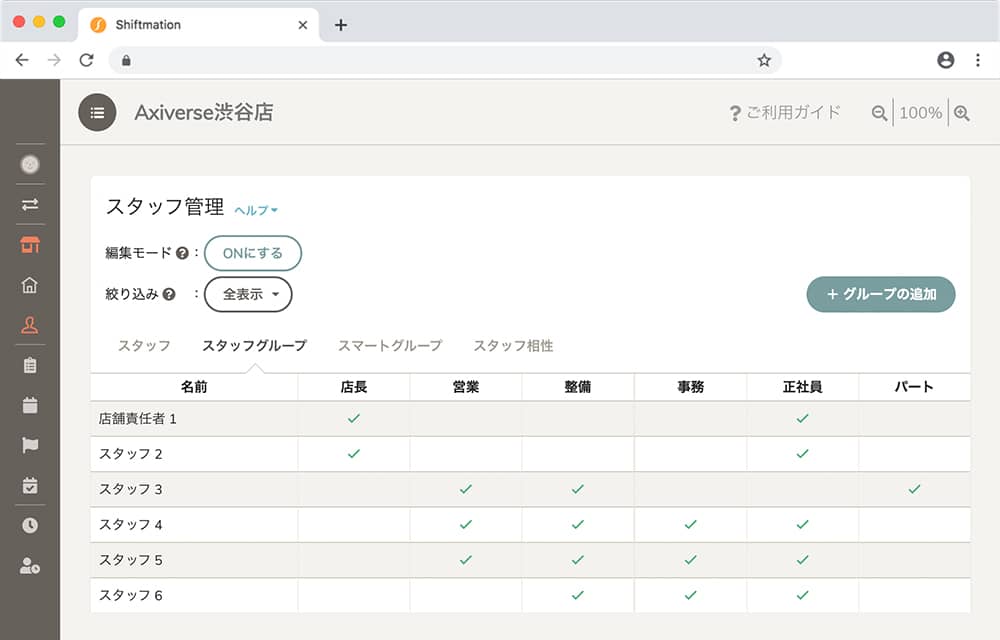This screenshot has width=1000, height=640.
Task: Click the swap arrows sidebar icon
Action: [x=29, y=205]
